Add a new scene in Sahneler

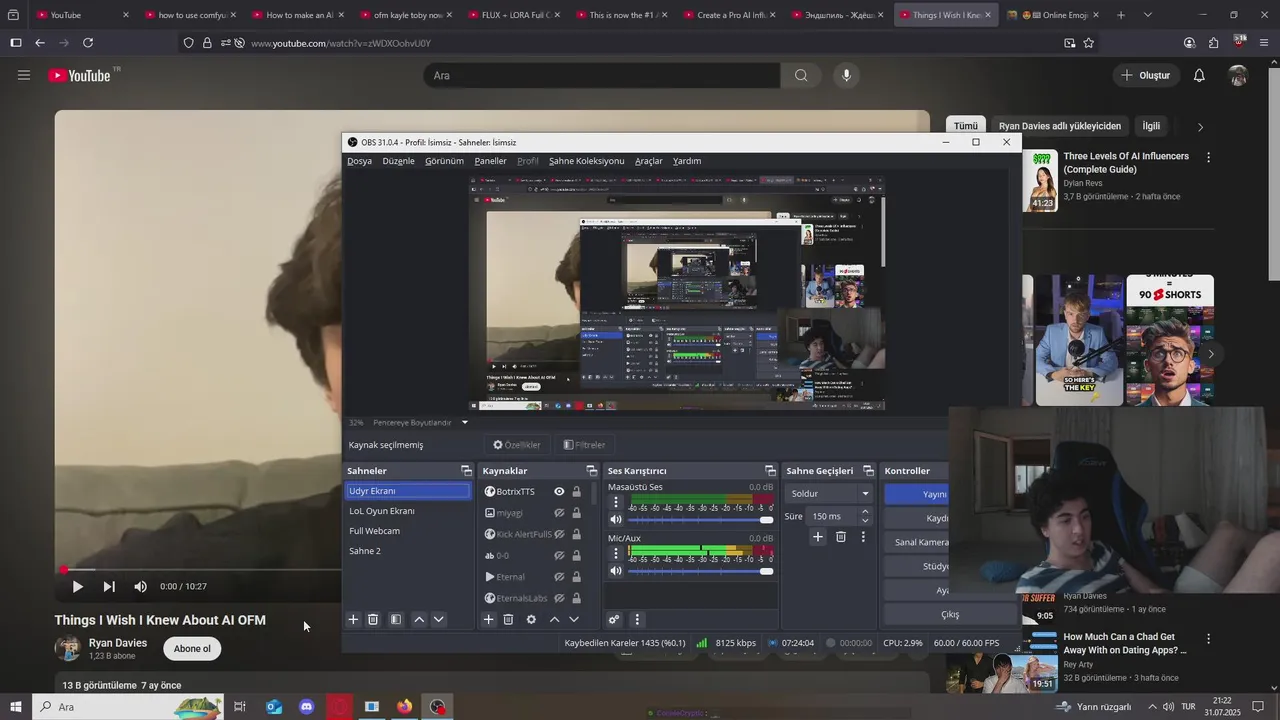pos(353,620)
